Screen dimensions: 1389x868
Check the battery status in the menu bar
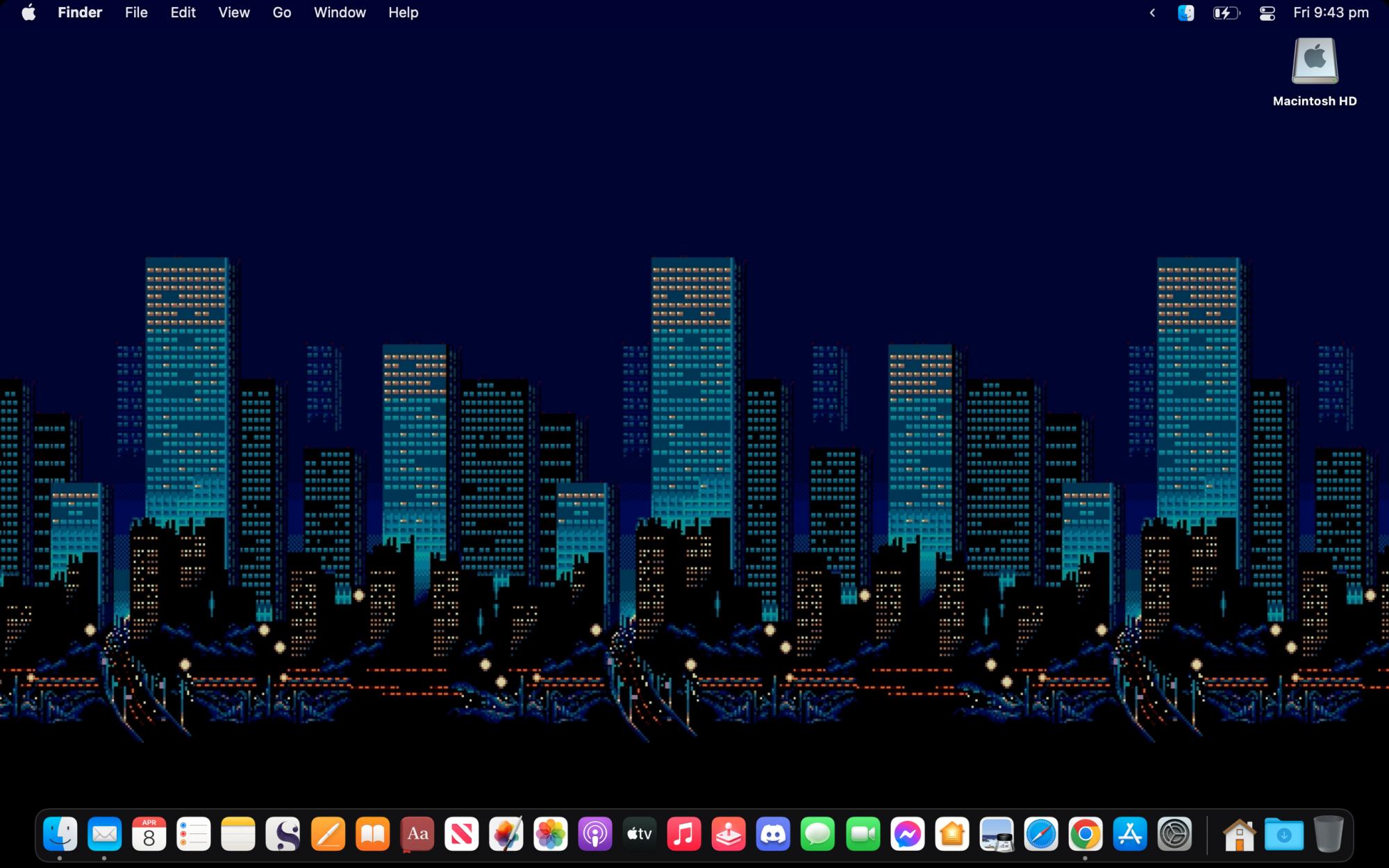click(x=1226, y=12)
